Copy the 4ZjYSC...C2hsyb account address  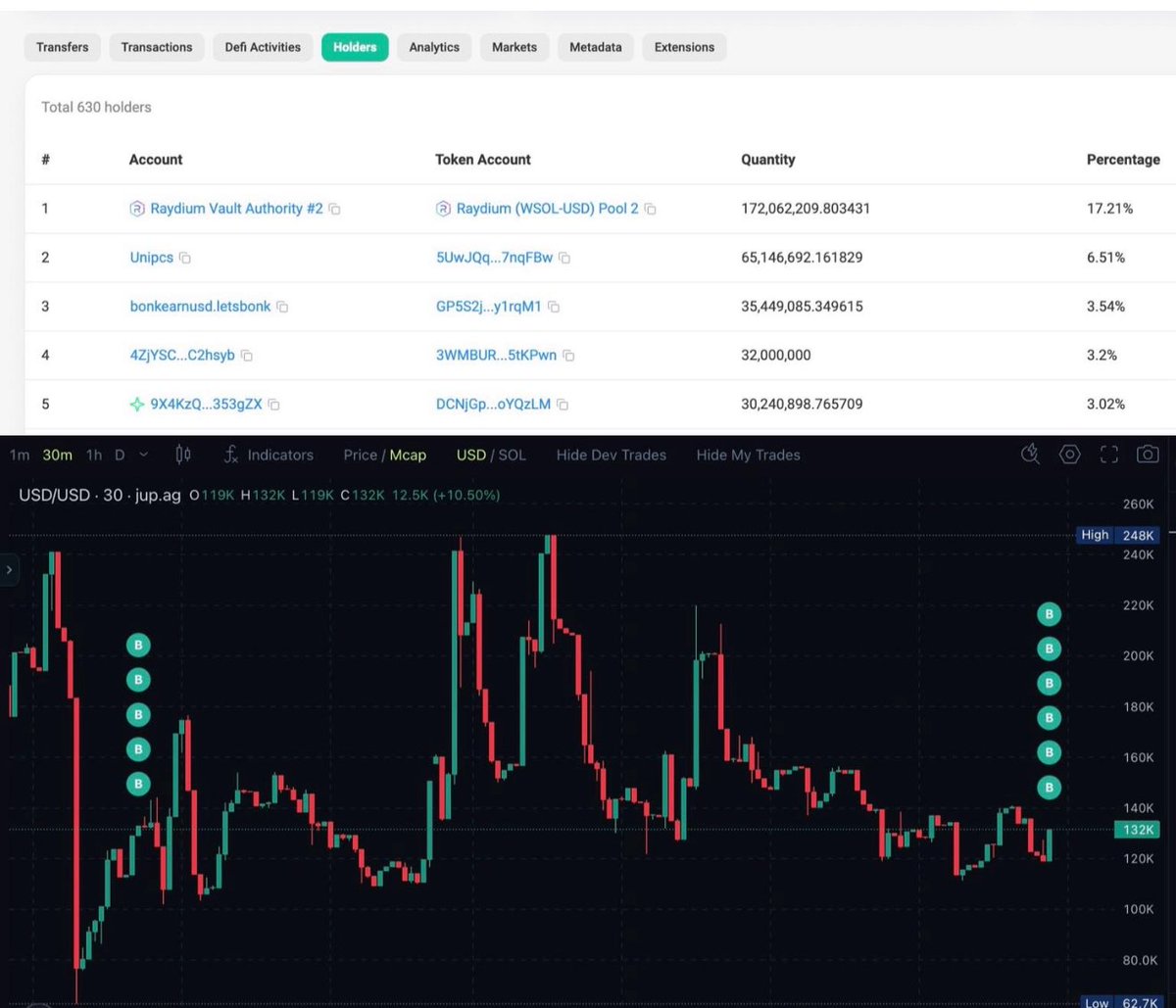tap(247, 356)
